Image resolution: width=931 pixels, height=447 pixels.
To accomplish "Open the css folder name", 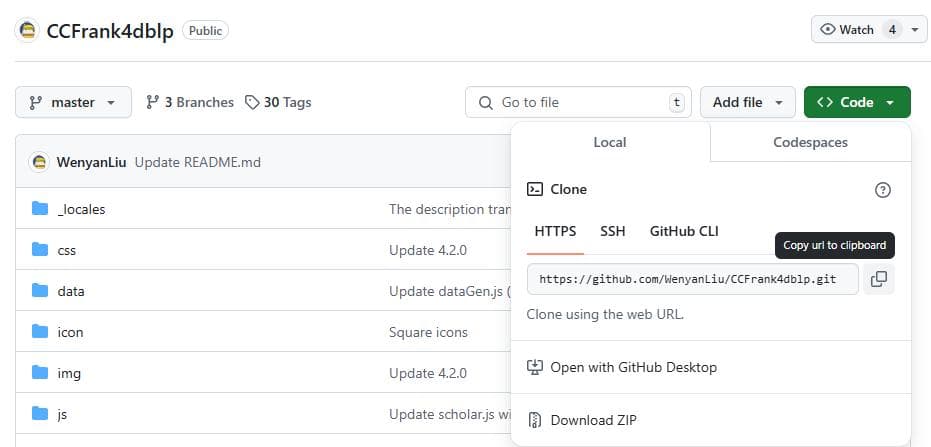I will [x=66, y=251].
